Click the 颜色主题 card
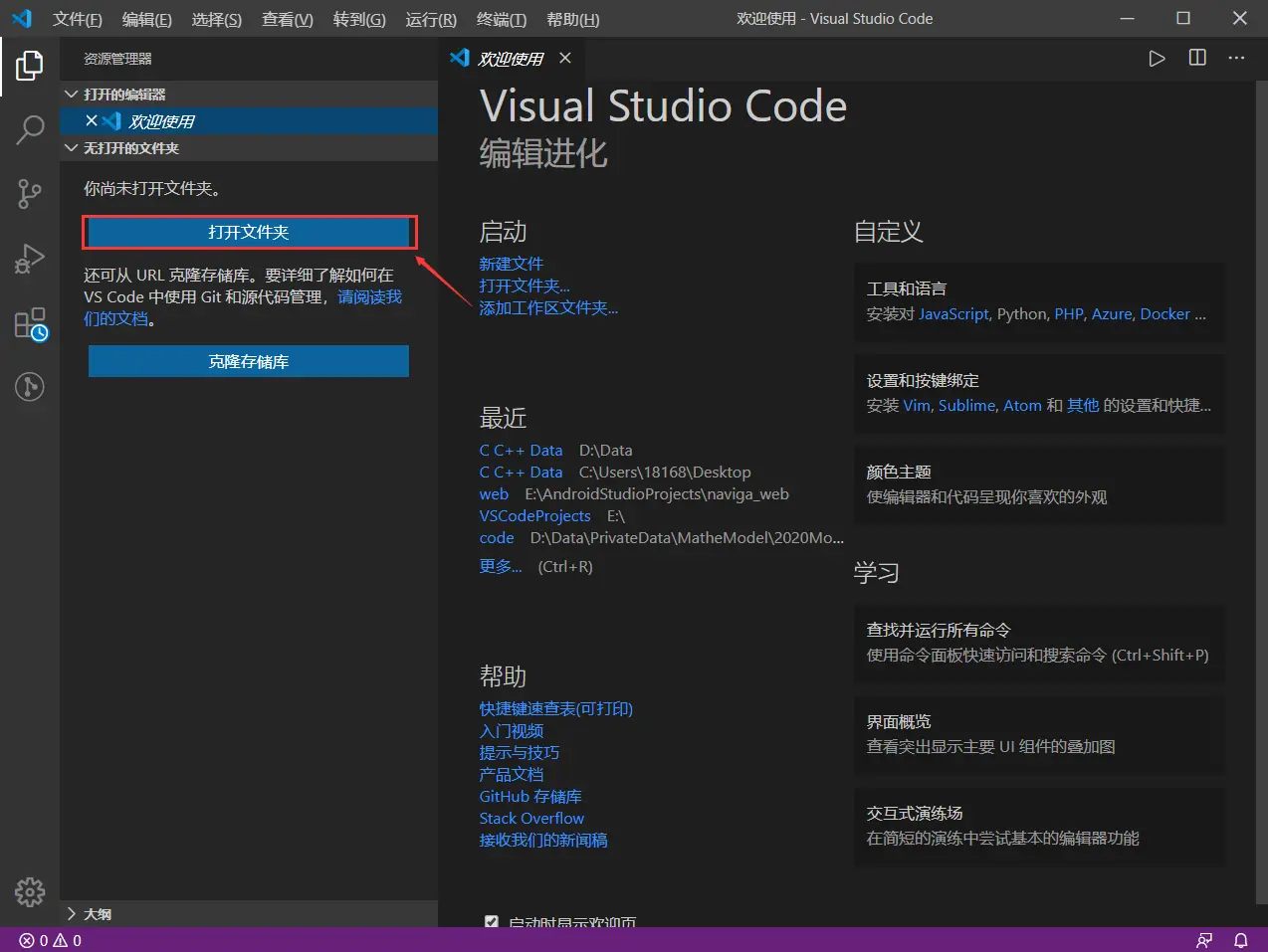The height and width of the screenshot is (952, 1268). 1039,484
